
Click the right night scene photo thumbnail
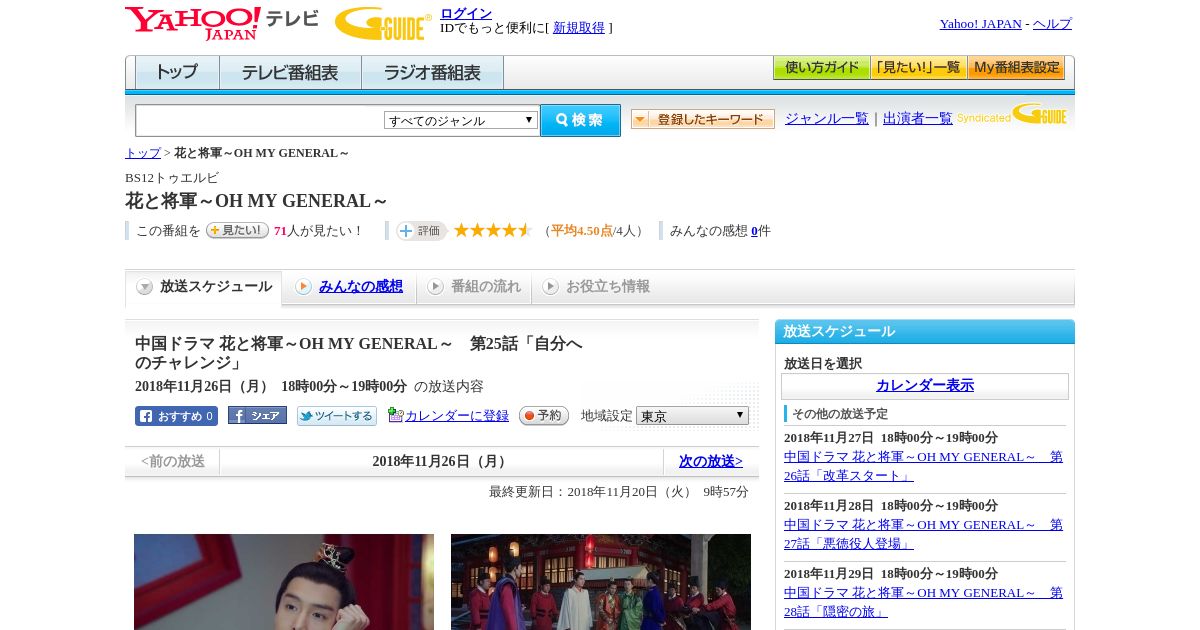pos(601,582)
